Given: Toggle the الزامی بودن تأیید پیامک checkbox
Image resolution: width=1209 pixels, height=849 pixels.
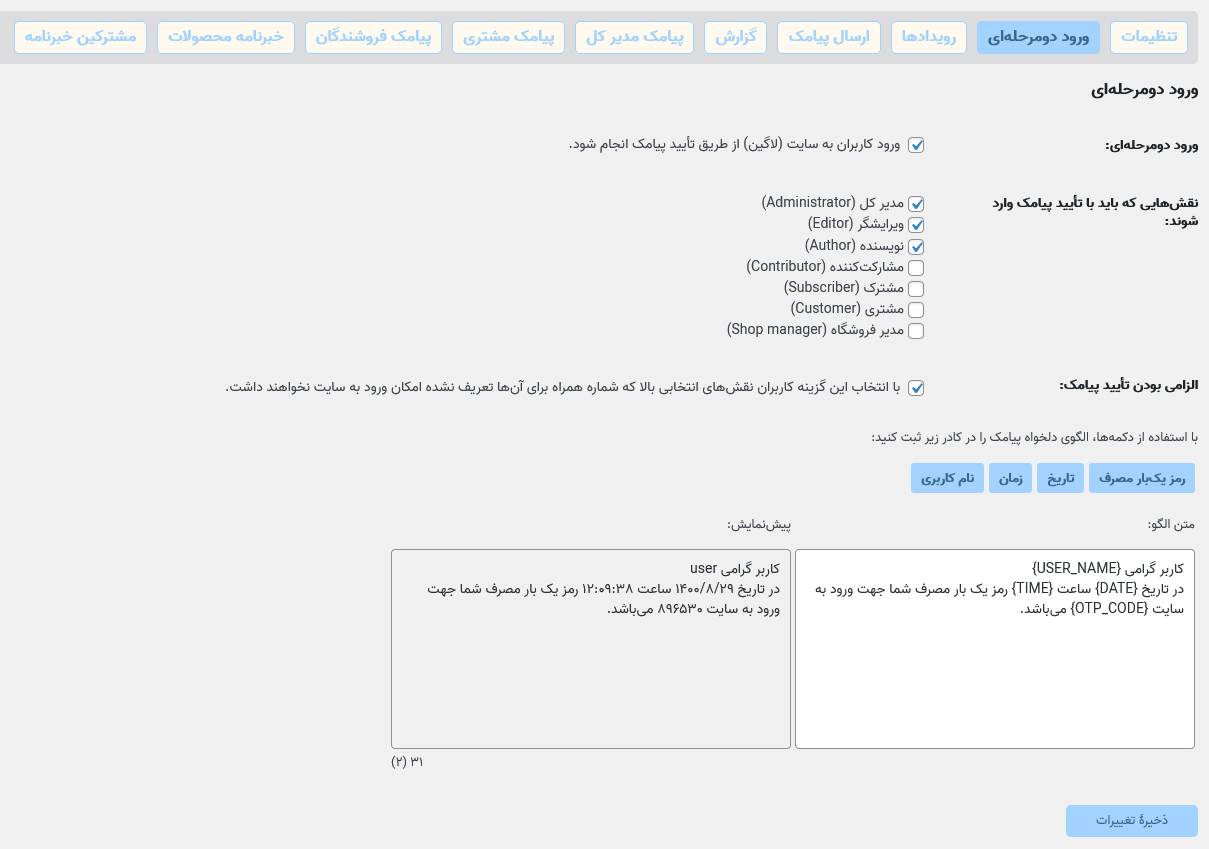Looking at the screenshot, I should click(x=916, y=388).
